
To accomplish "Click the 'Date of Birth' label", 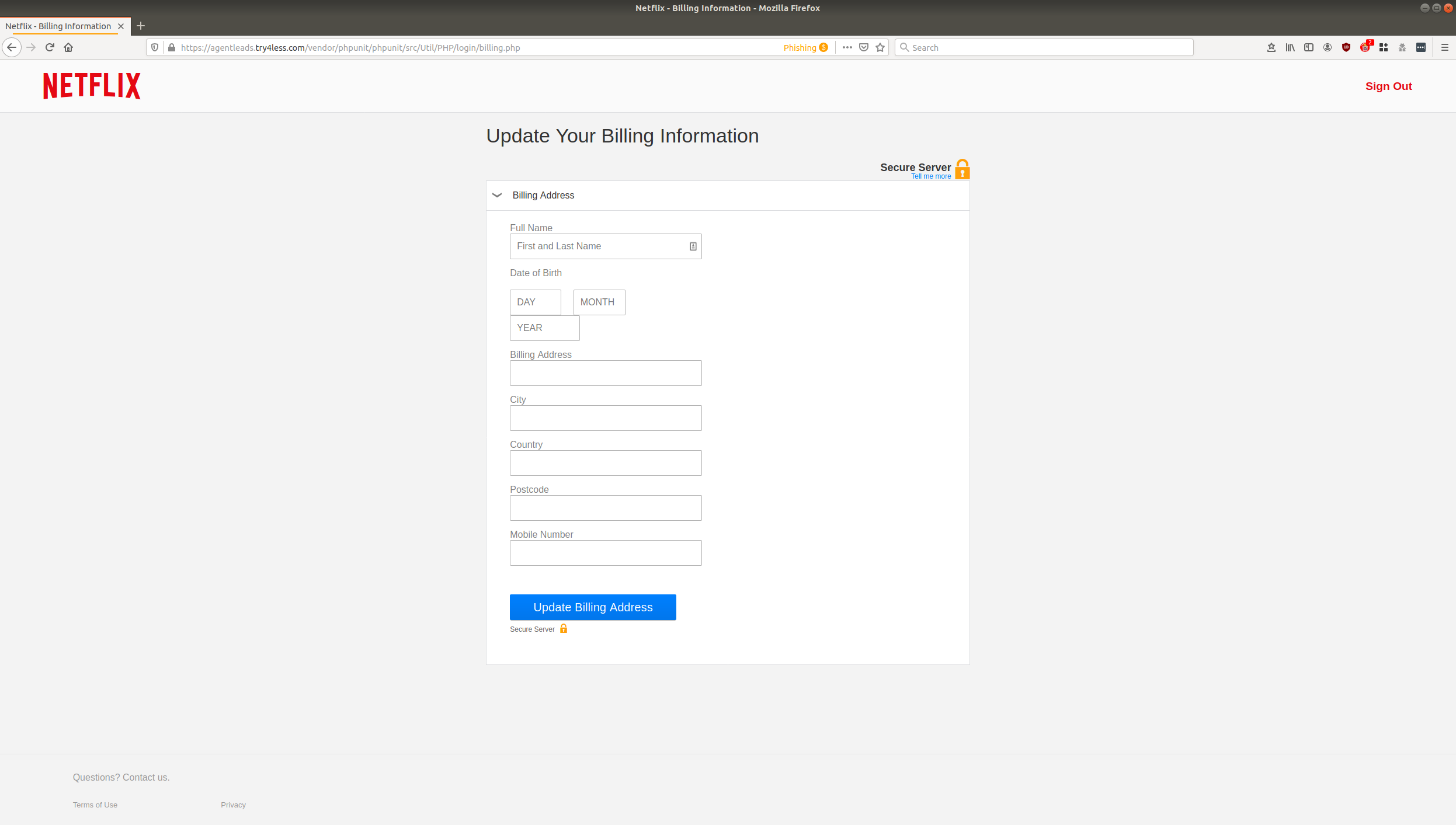I will (536, 273).
